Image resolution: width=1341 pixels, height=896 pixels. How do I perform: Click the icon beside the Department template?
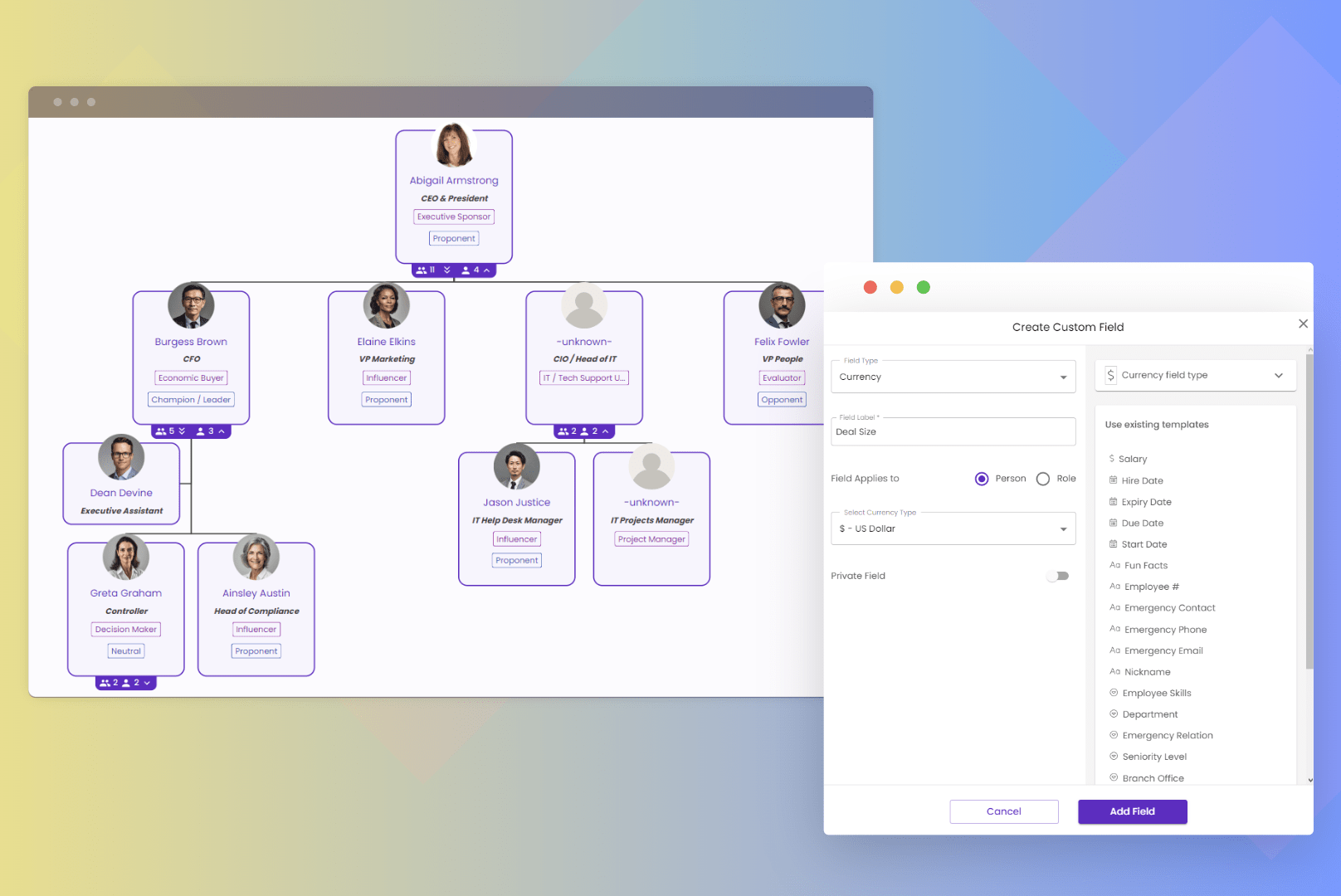tap(1113, 713)
